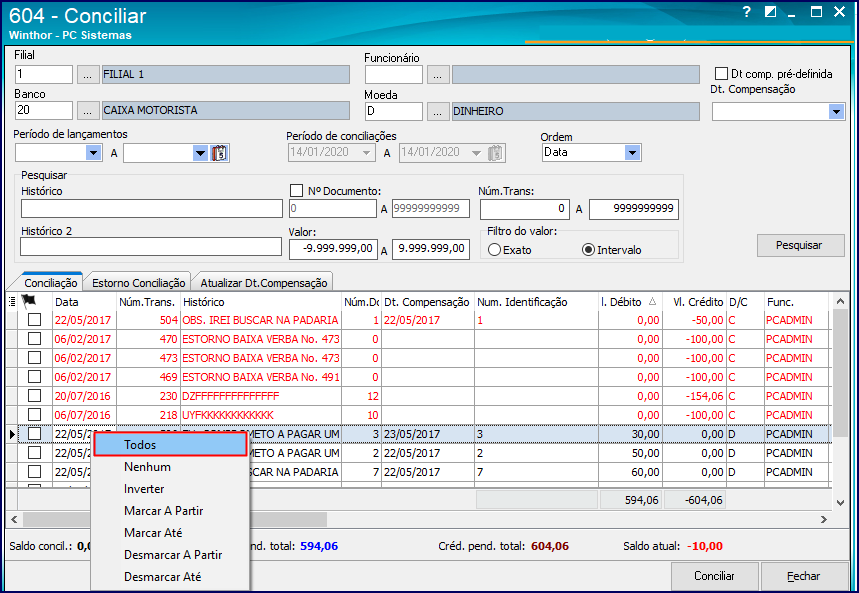Image resolution: width=859 pixels, height=593 pixels.
Task: Check row with transaction 470
Action: (x=35, y=339)
